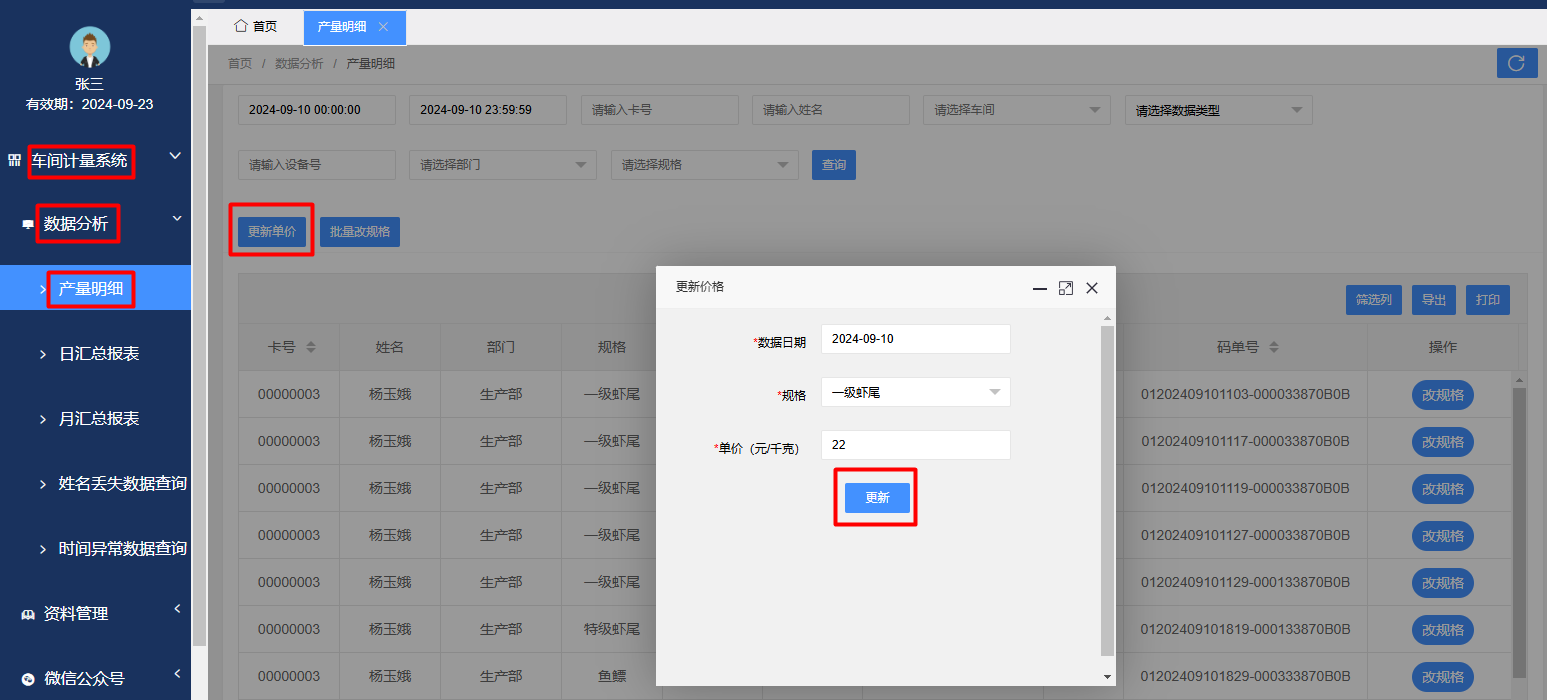This screenshot has width=1547, height=700.
Task: Click the 筛选列 button
Action: coord(1373,299)
